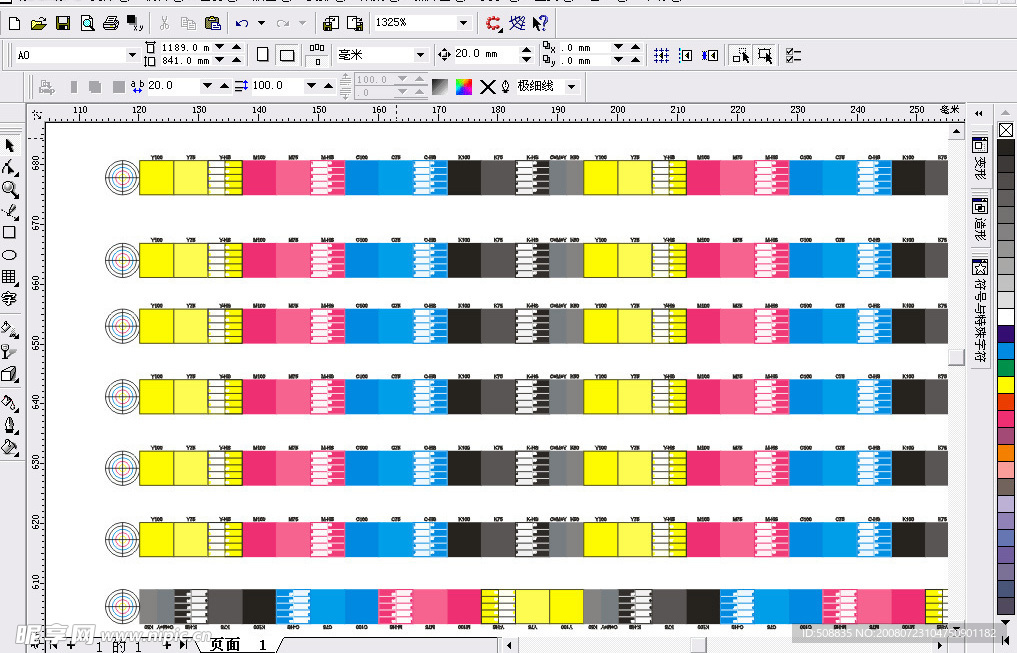Choose the Rectangle drawing tool
The height and width of the screenshot is (653, 1017).
coord(10,232)
